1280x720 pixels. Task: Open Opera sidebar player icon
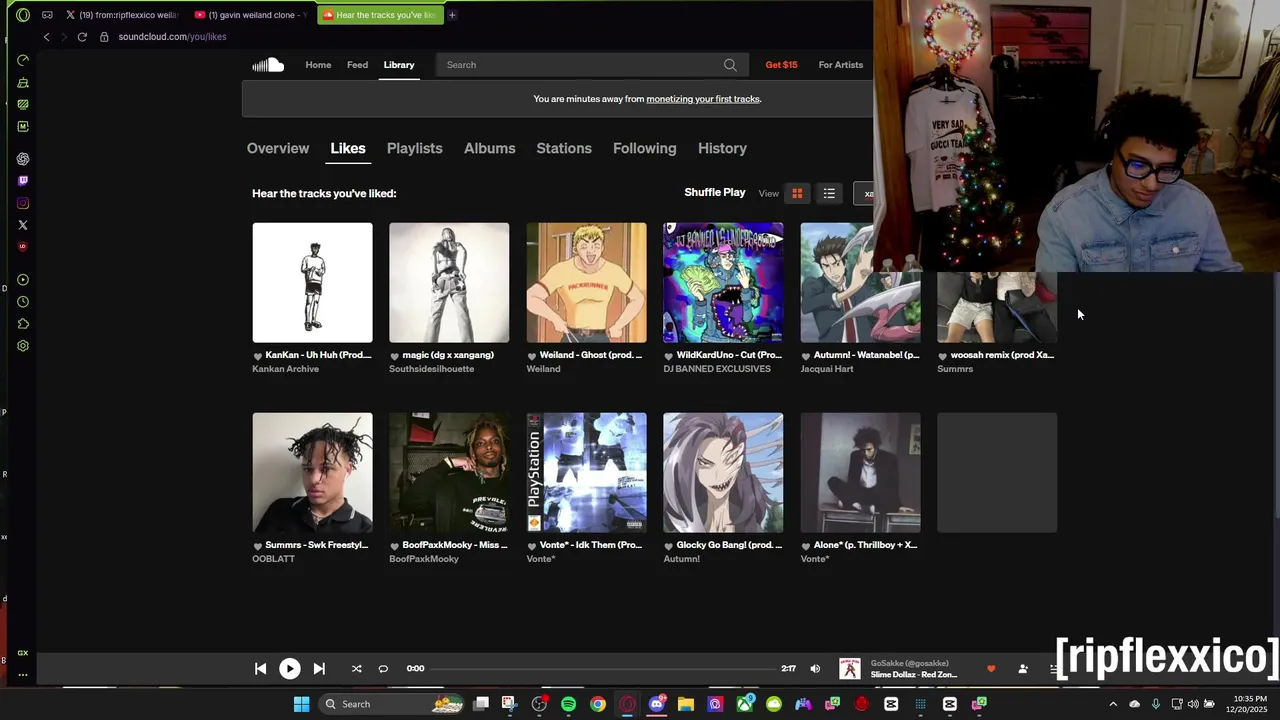[x=23, y=280]
